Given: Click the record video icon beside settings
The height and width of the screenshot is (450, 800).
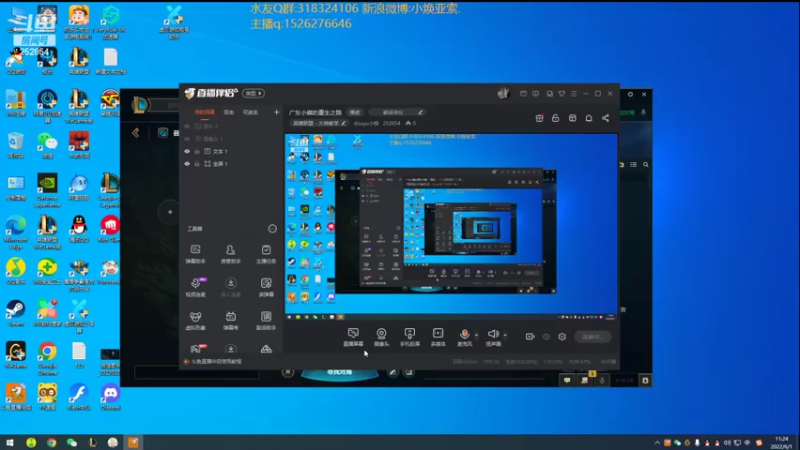Looking at the screenshot, I should click(530, 337).
